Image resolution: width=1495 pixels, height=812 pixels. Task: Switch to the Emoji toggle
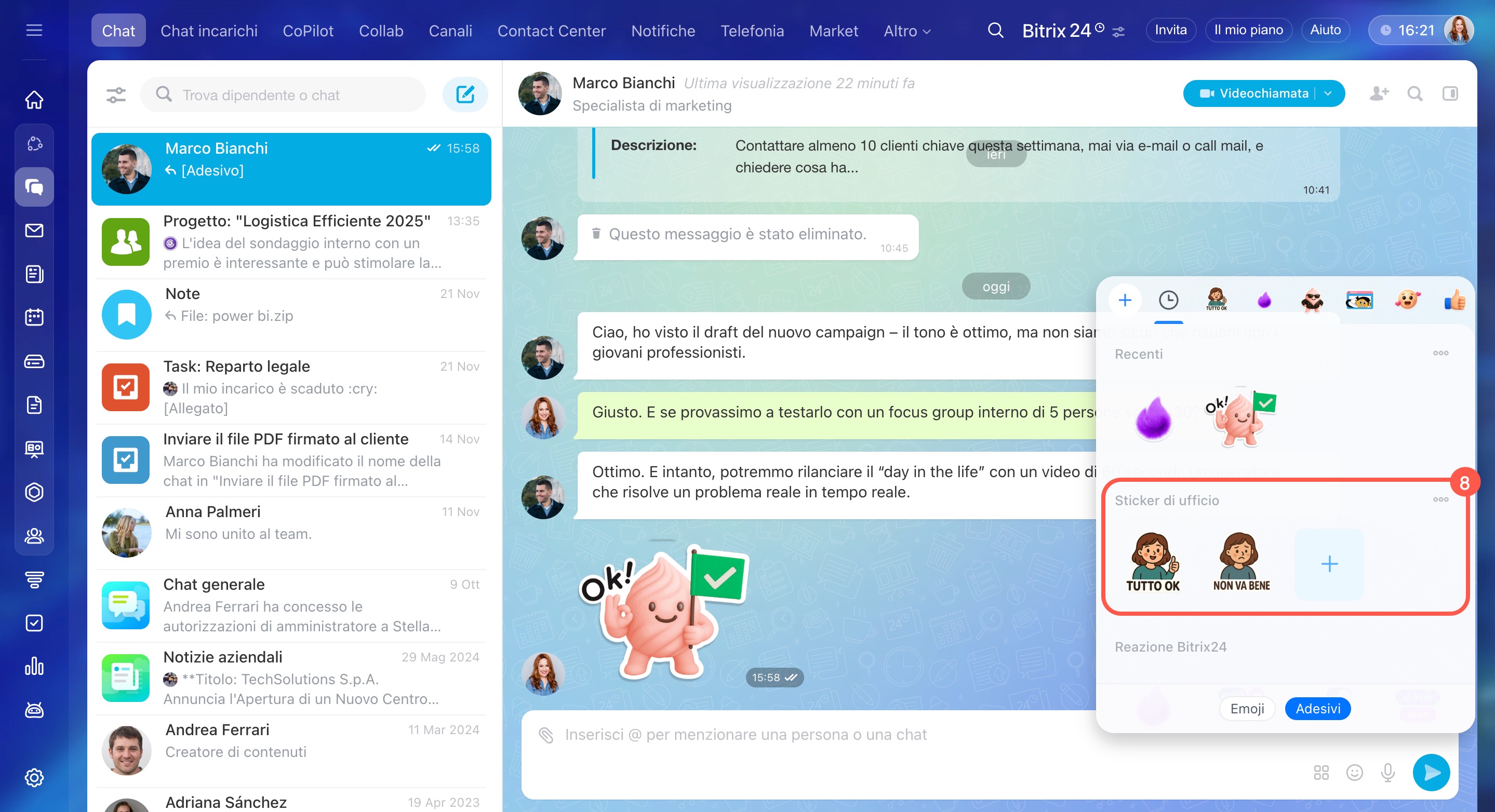pyautogui.click(x=1247, y=709)
